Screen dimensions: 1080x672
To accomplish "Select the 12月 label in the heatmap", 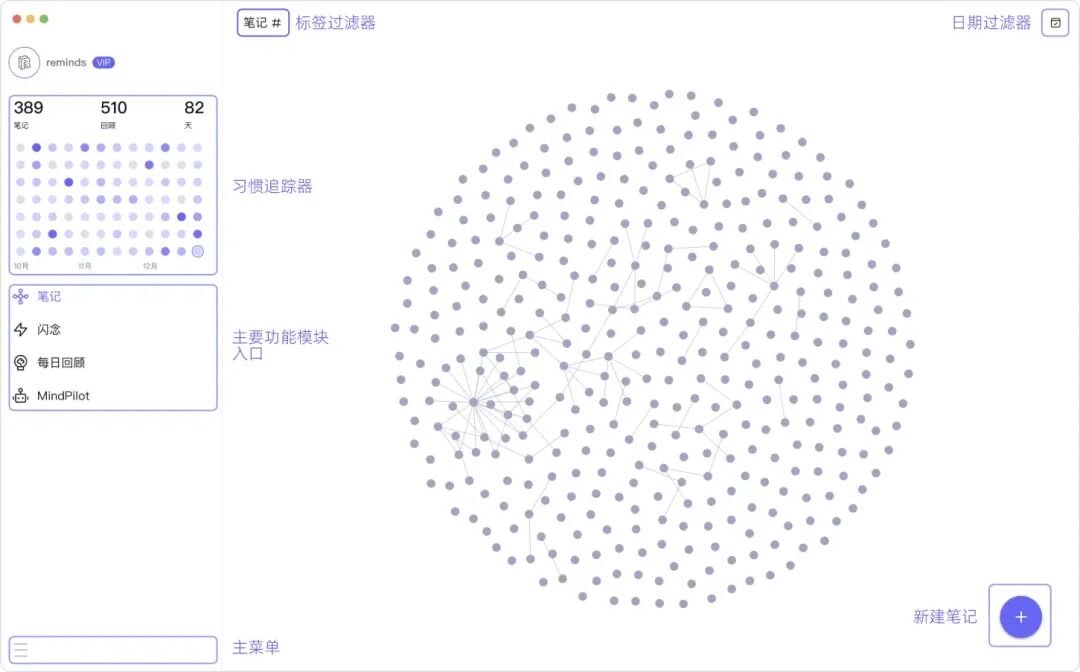I will tap(152, 266).
